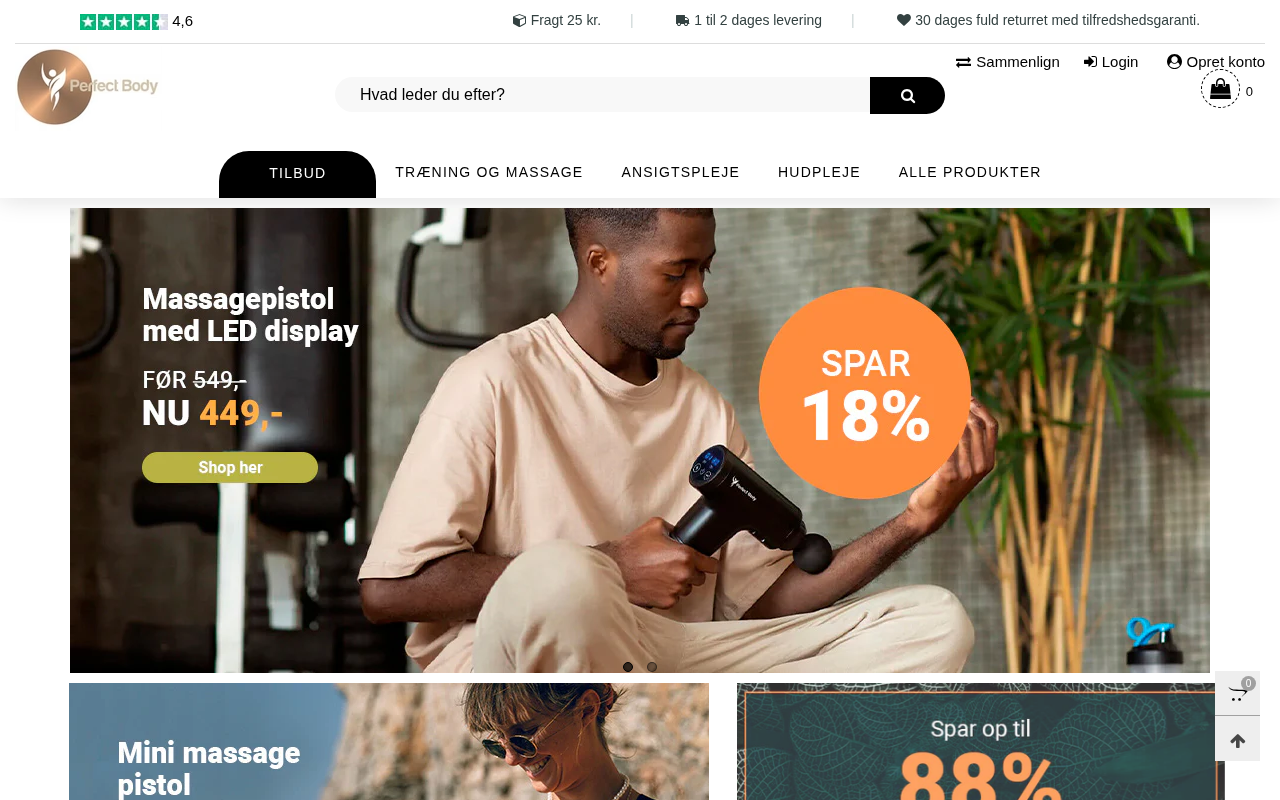Viewport: 1280px width, 800px height.
Task: Select the first carousel slide dot
Action: pos(628,667)
